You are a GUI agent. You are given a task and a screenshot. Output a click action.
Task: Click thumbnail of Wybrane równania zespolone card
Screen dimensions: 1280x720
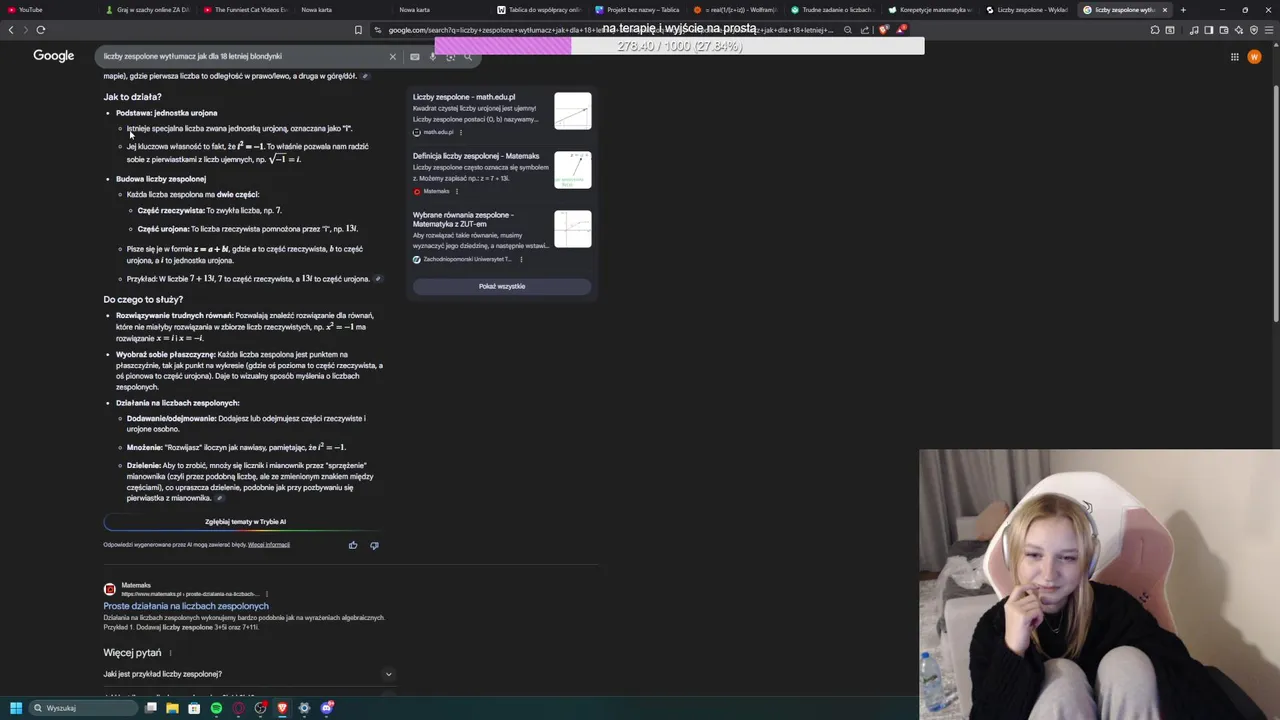pos(573,229)
